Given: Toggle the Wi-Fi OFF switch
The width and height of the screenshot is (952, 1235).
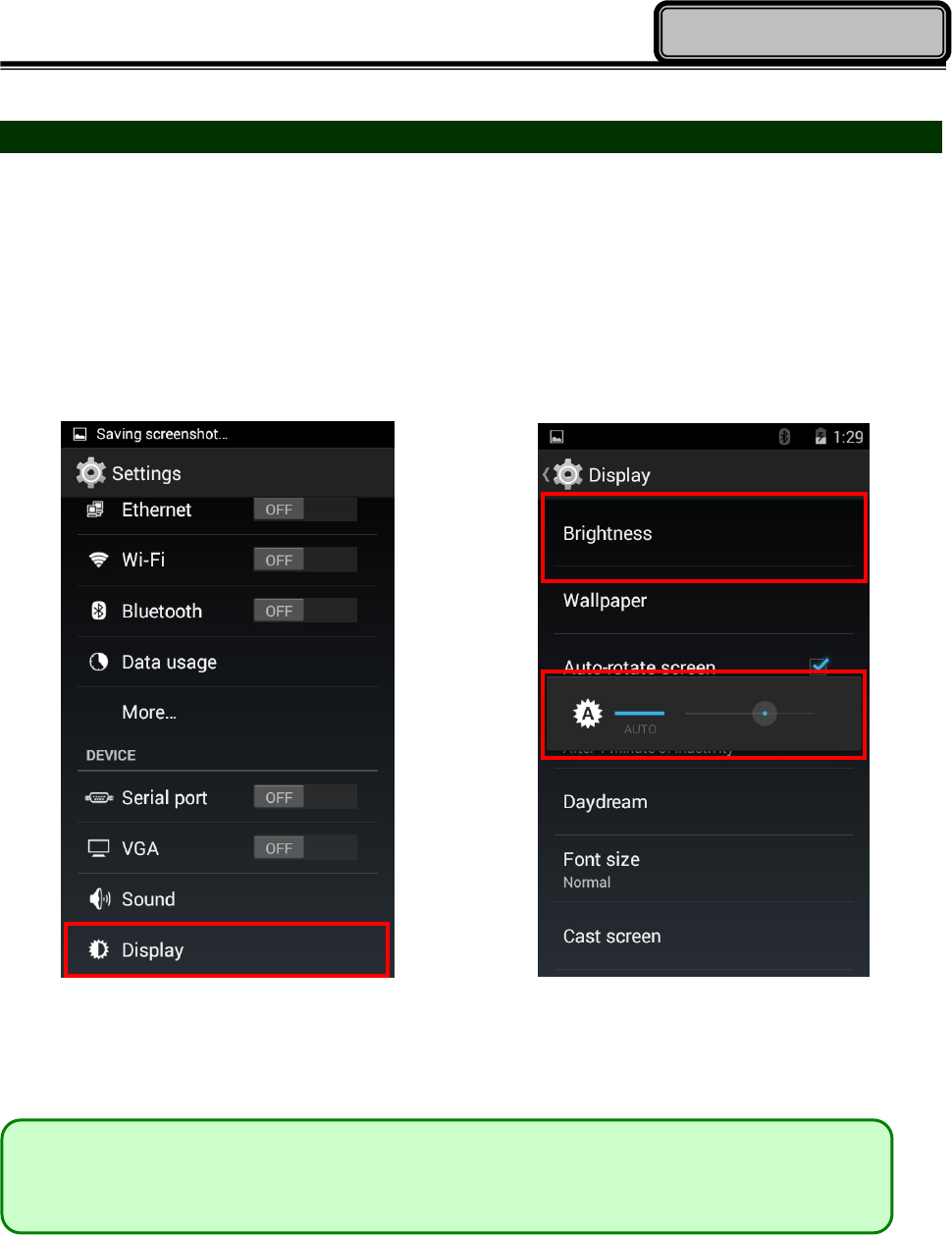Looking at the screenshot, I should point(305,560).
